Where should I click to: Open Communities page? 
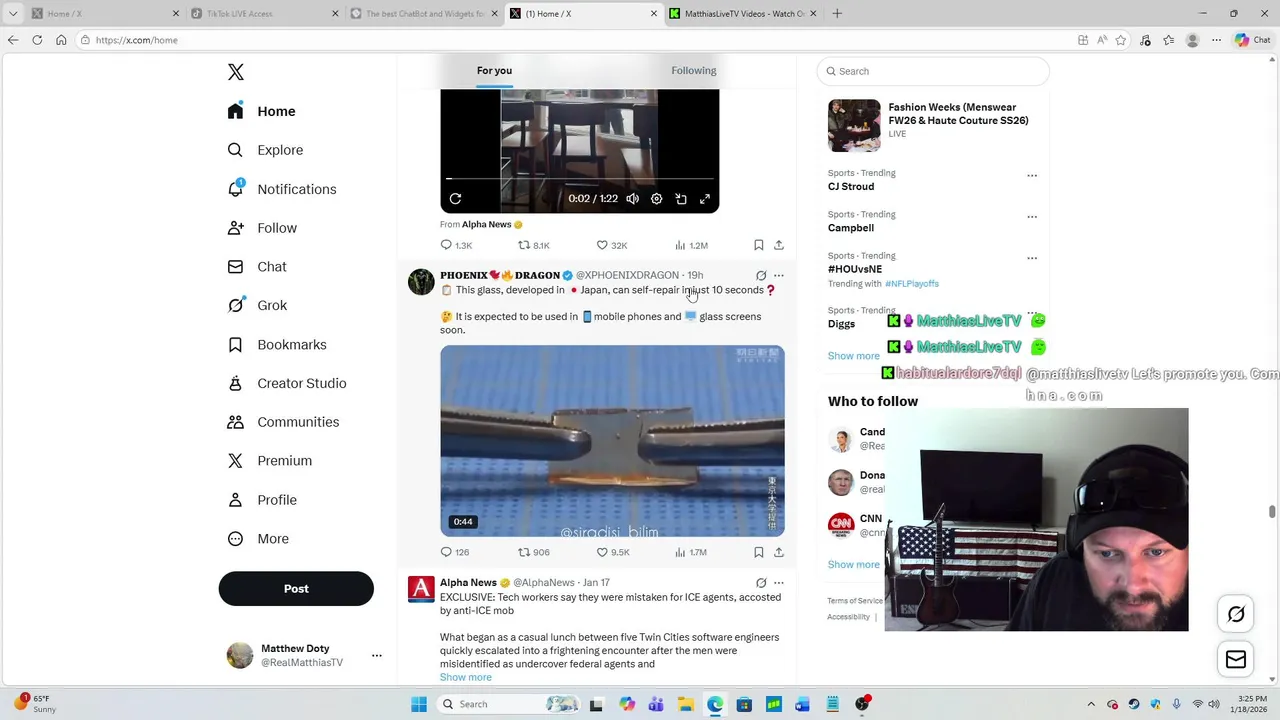(x=284, y=422)
